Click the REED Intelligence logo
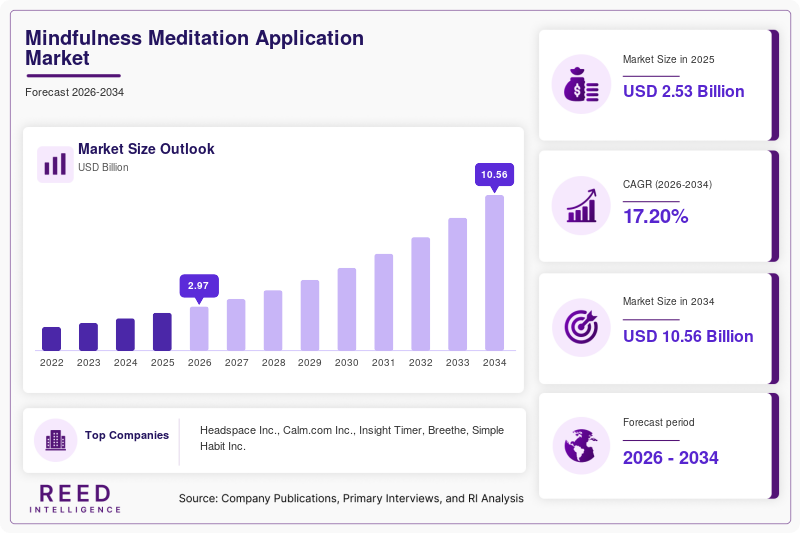 click(75, 498)
